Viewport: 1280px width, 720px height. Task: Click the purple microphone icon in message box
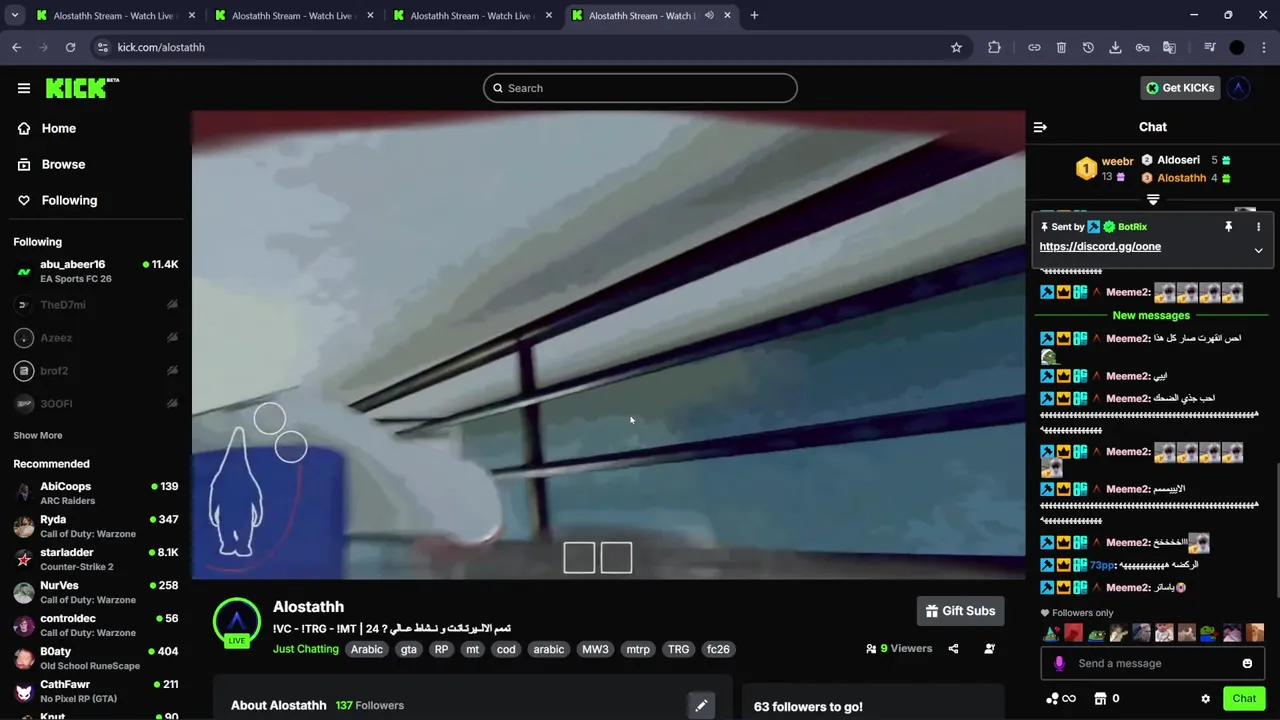click(x=1059, y=663)
